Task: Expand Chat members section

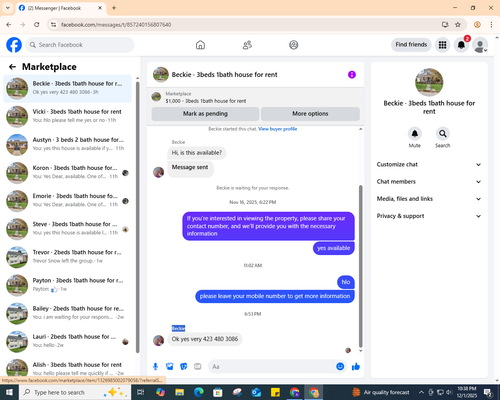Action: point(429,182)
